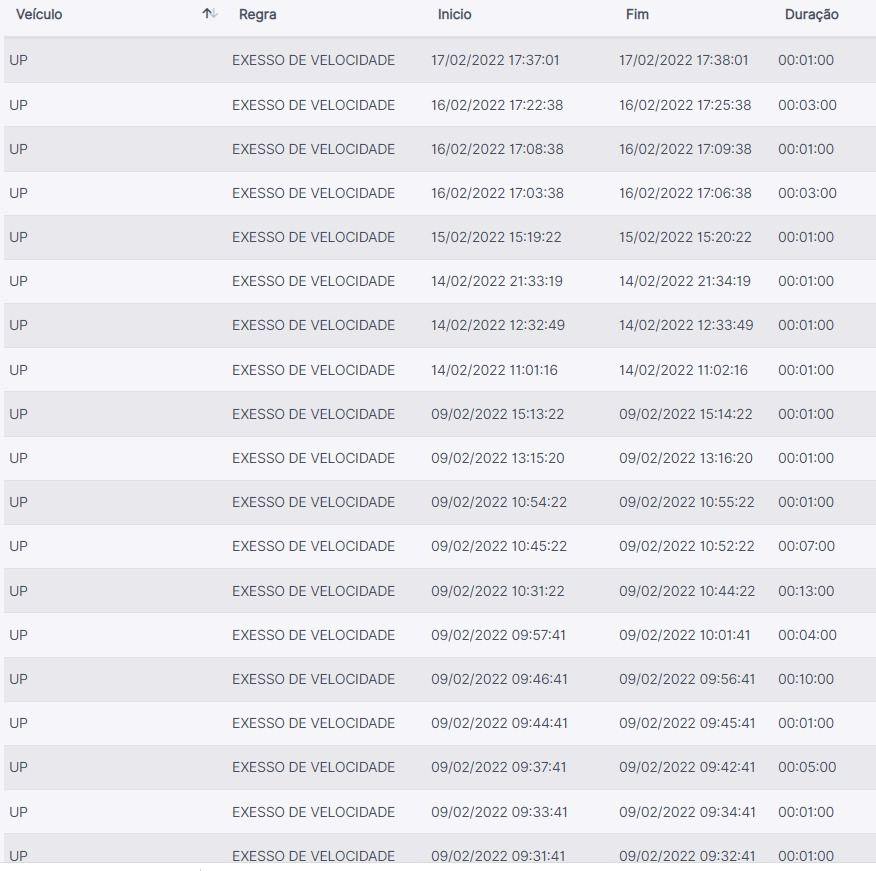Click the sort arrows icon beside Veículo
876x871 pixels.
point(209,14)
